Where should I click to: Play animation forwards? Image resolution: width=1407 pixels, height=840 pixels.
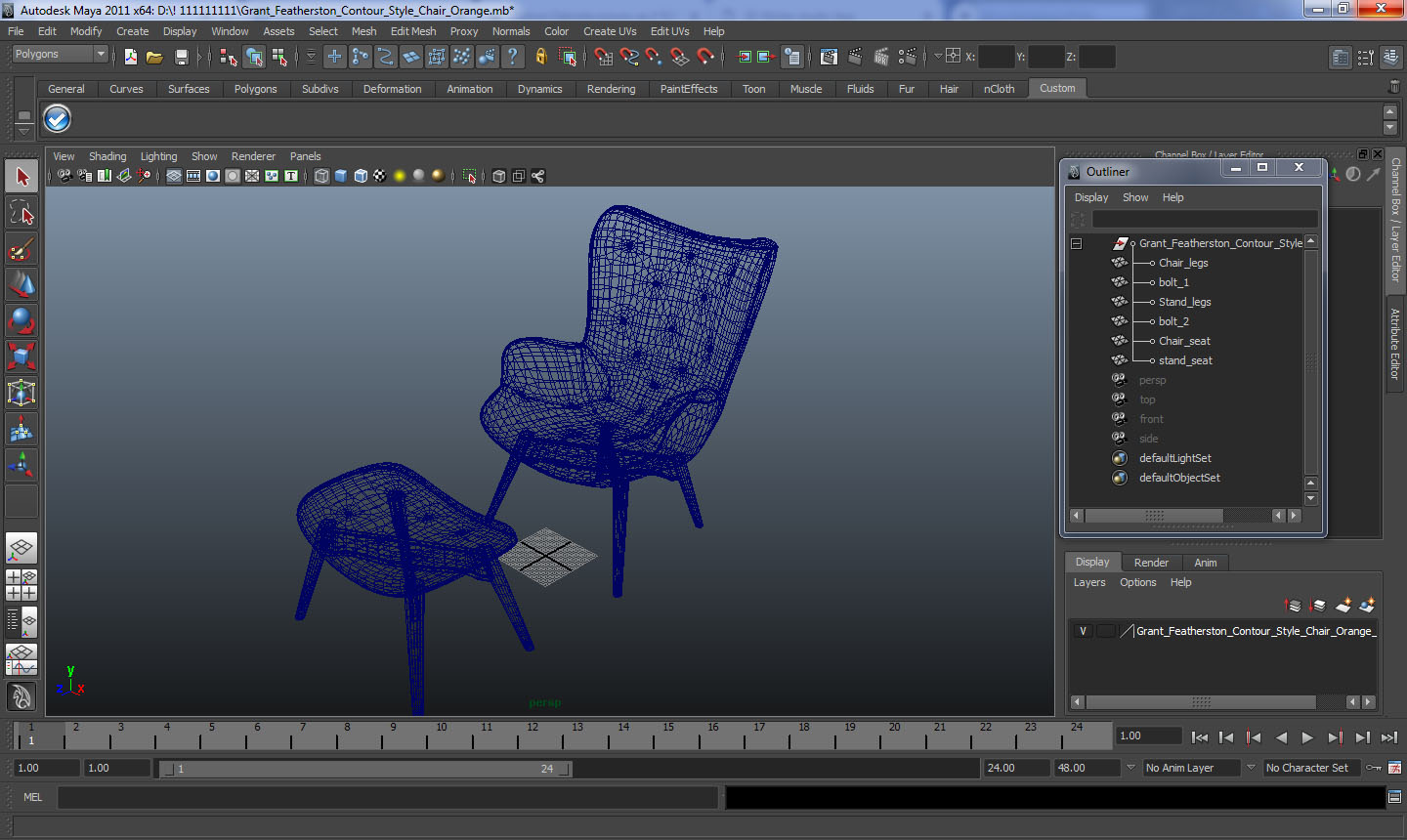(x=1308, y=737)
